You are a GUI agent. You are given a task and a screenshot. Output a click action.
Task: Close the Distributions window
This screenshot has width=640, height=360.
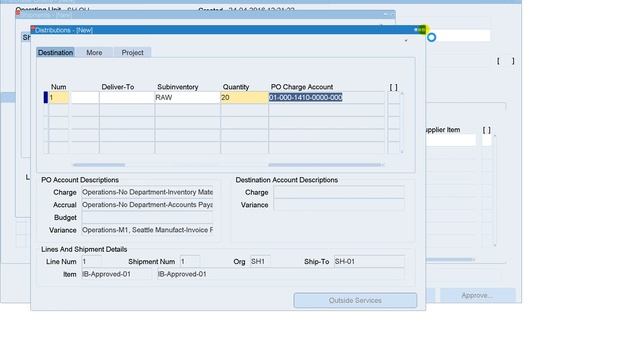[423, 30]
